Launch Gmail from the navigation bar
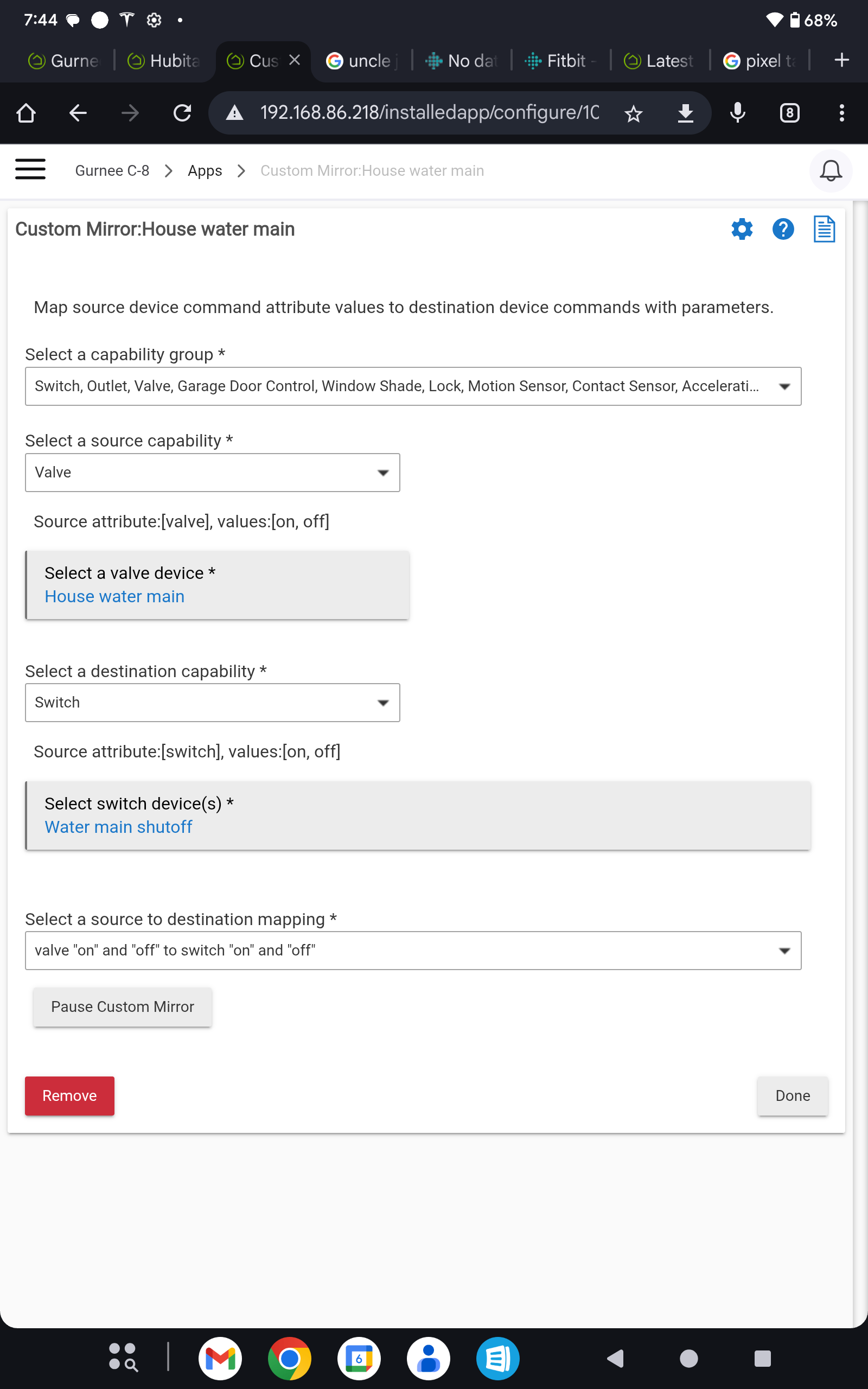The height and width of the screenshot is (1389, 868). tap(220, 1359)
